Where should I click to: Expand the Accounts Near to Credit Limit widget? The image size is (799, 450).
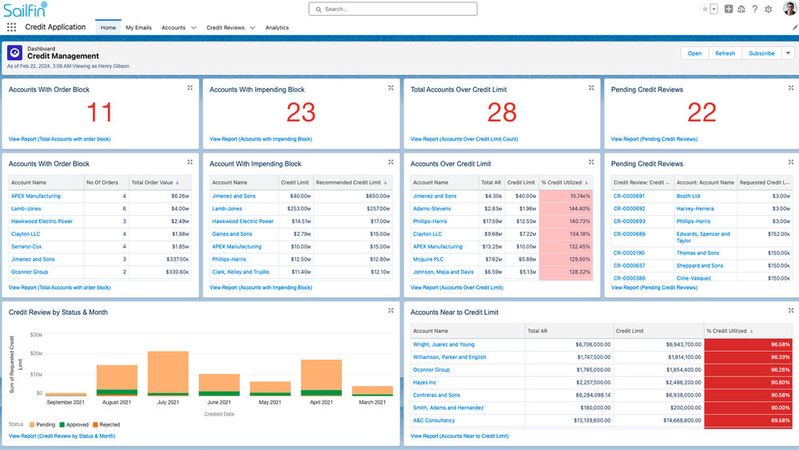tap(791, 312)
